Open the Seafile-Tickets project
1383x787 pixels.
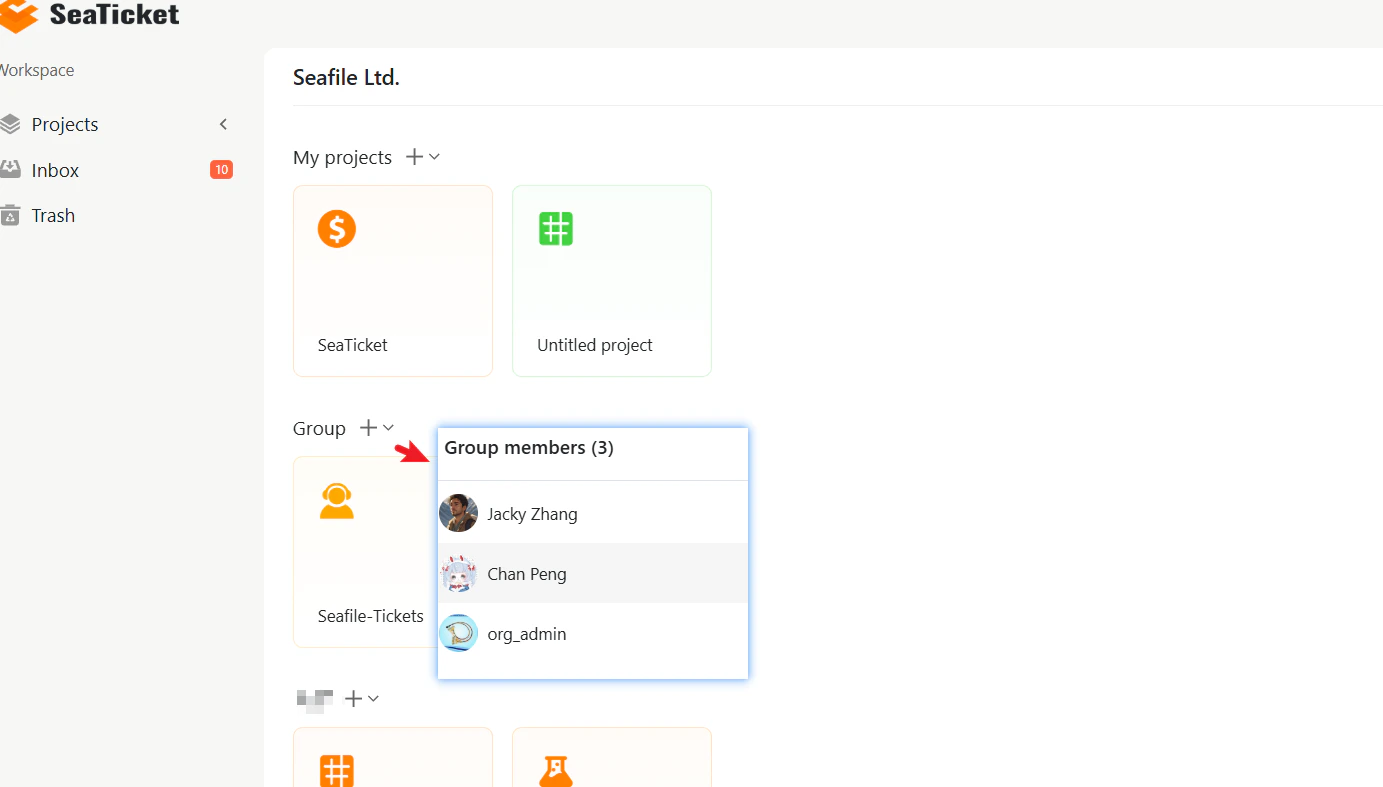pyautogui.click(x=366, y=552)
